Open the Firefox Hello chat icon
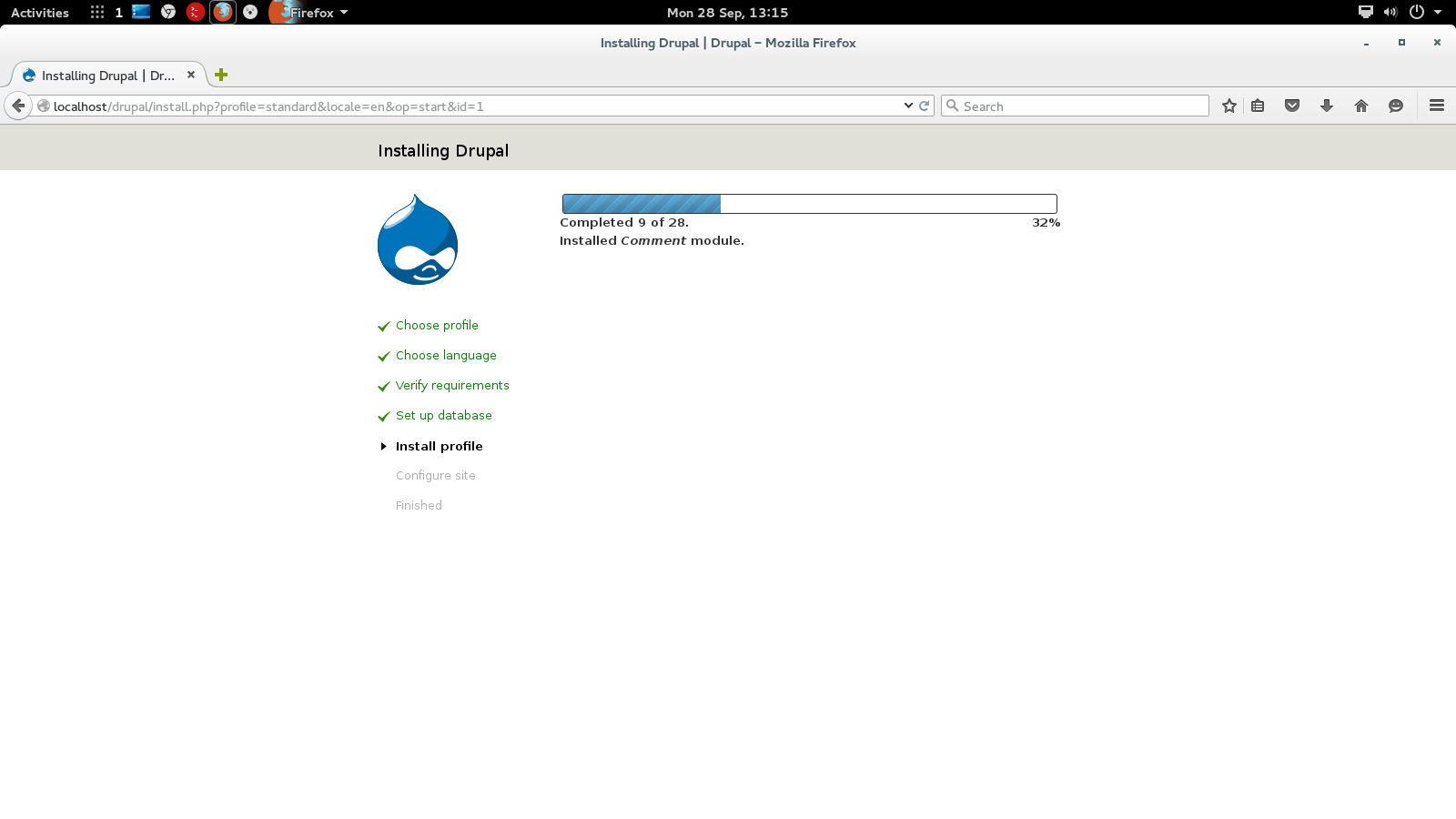The height and width of the screenshot is (819, 1456). 1396,106
